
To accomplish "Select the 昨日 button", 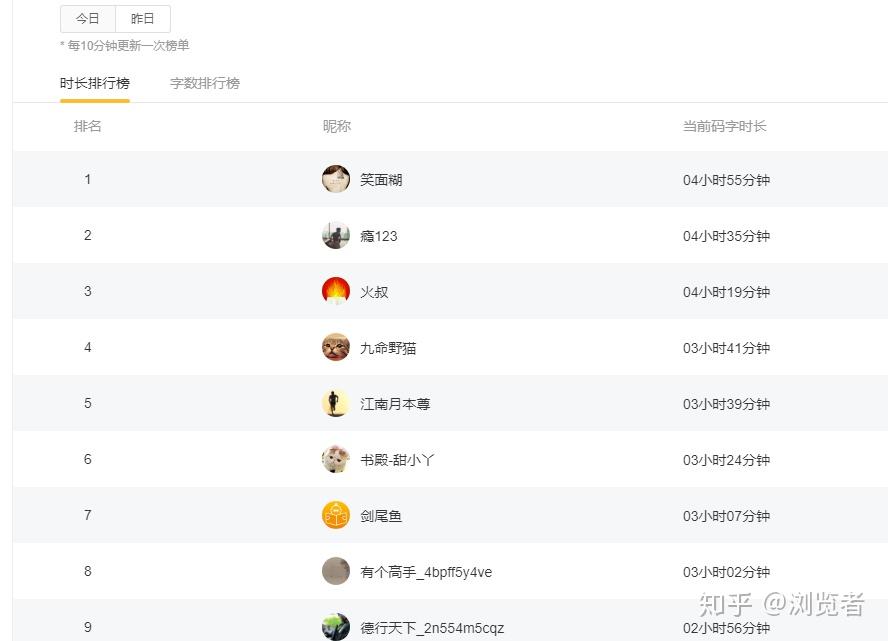I will tap(143, 19).
